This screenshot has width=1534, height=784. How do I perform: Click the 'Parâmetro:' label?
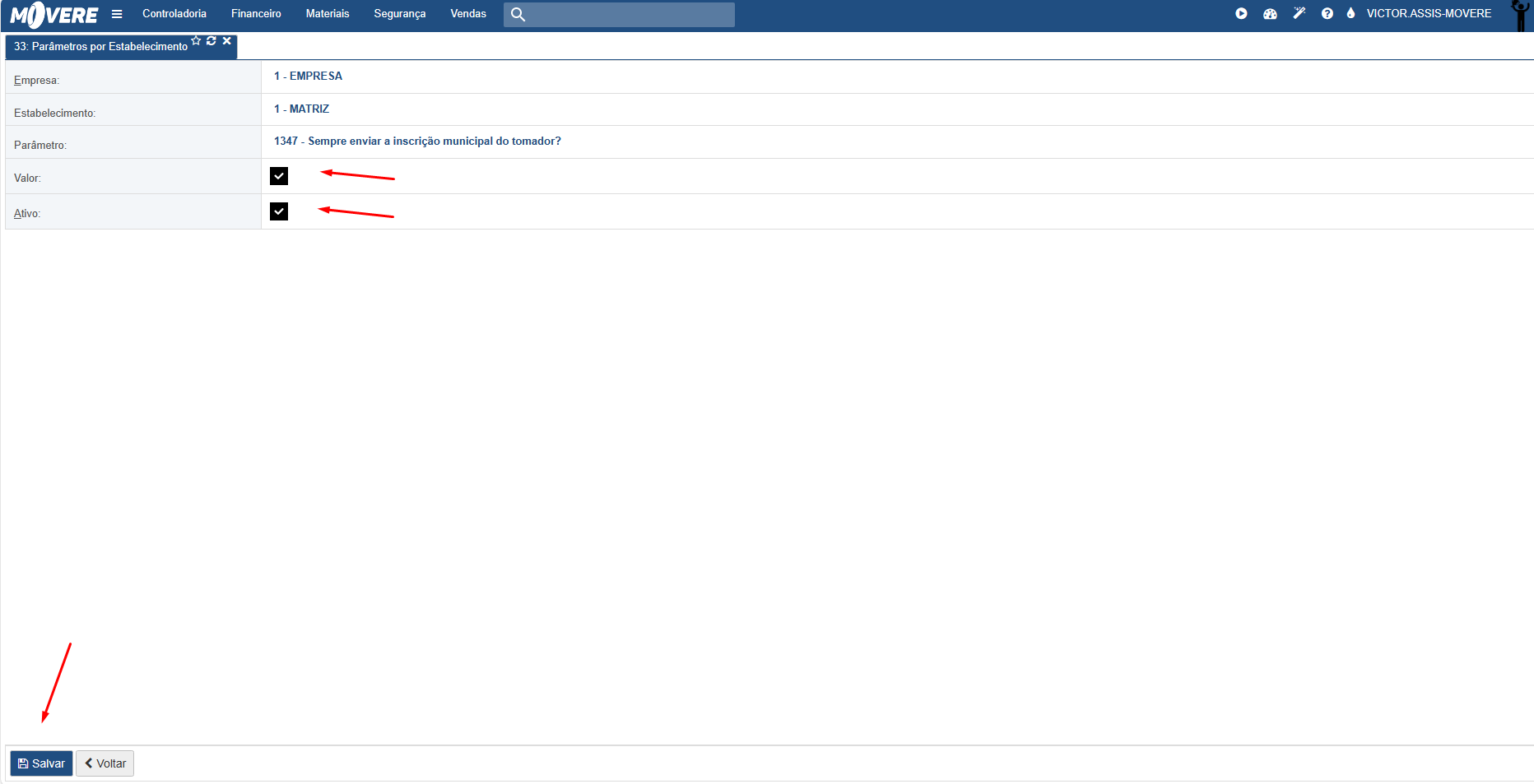click(x=40, y=146)
